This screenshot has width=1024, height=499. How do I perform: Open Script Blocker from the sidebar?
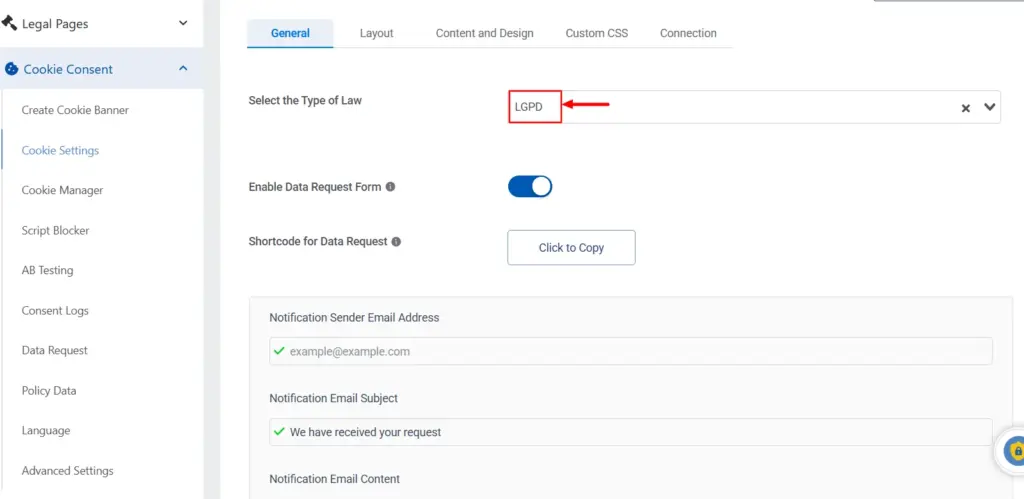click(55, 230)
